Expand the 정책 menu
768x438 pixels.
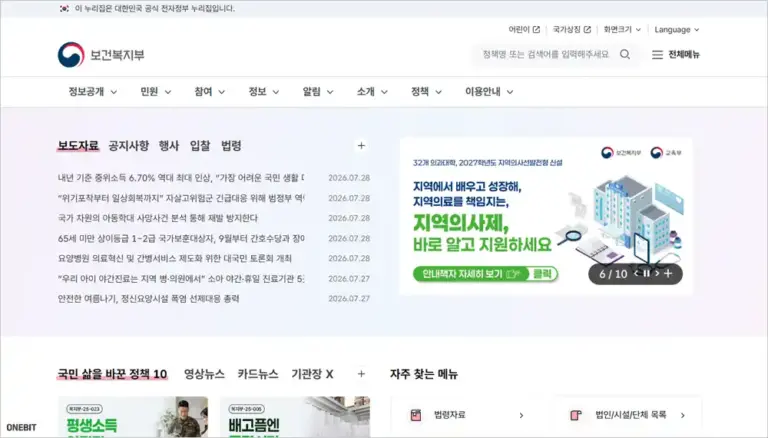[426, 92]
